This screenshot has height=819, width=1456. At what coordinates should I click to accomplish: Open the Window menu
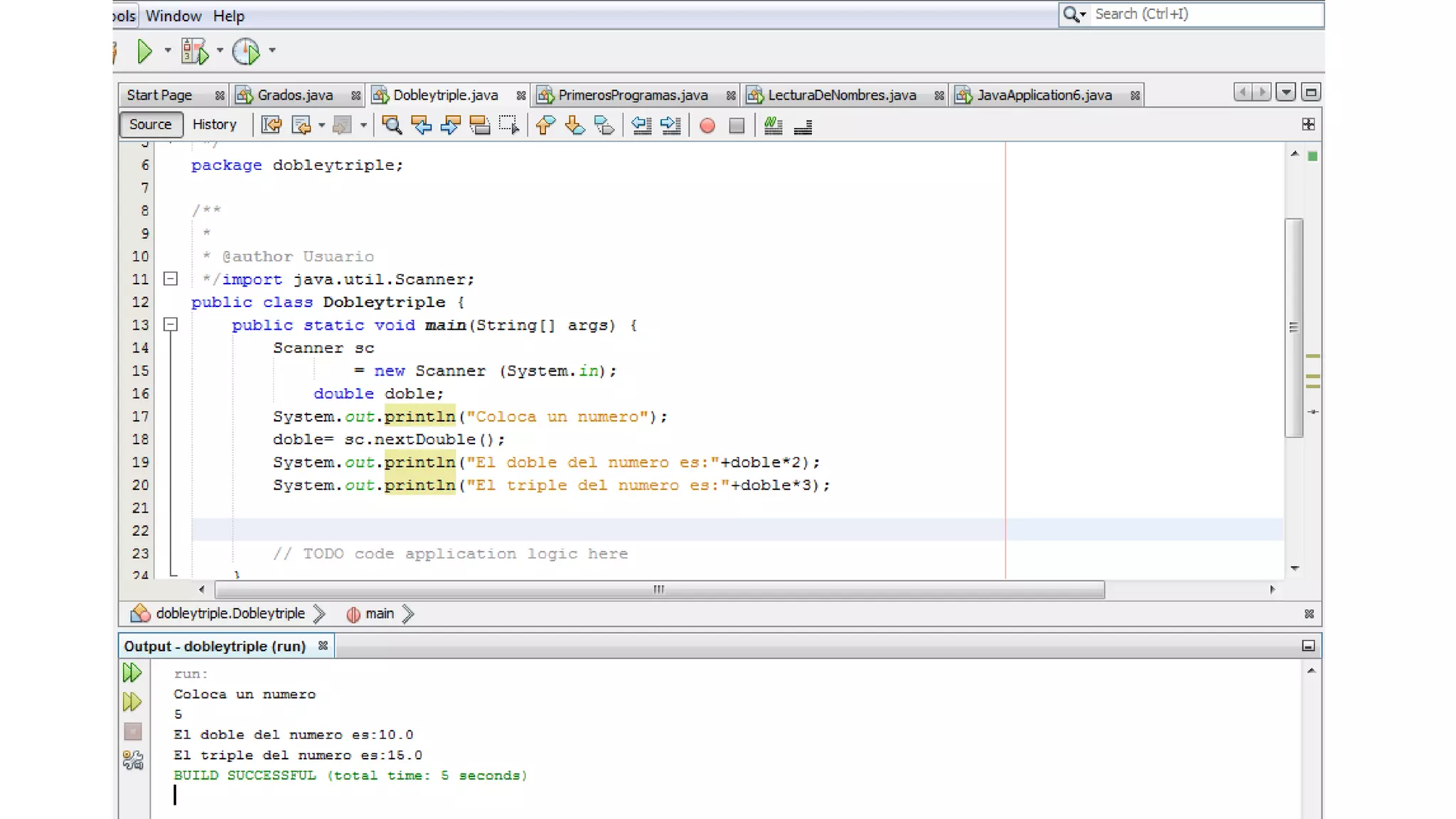(x=173, y=16)
